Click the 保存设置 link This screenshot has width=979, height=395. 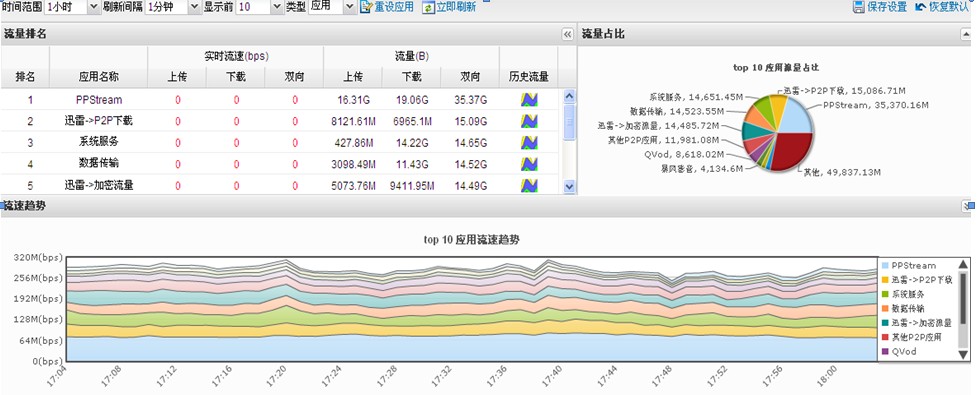coord(887,7)
